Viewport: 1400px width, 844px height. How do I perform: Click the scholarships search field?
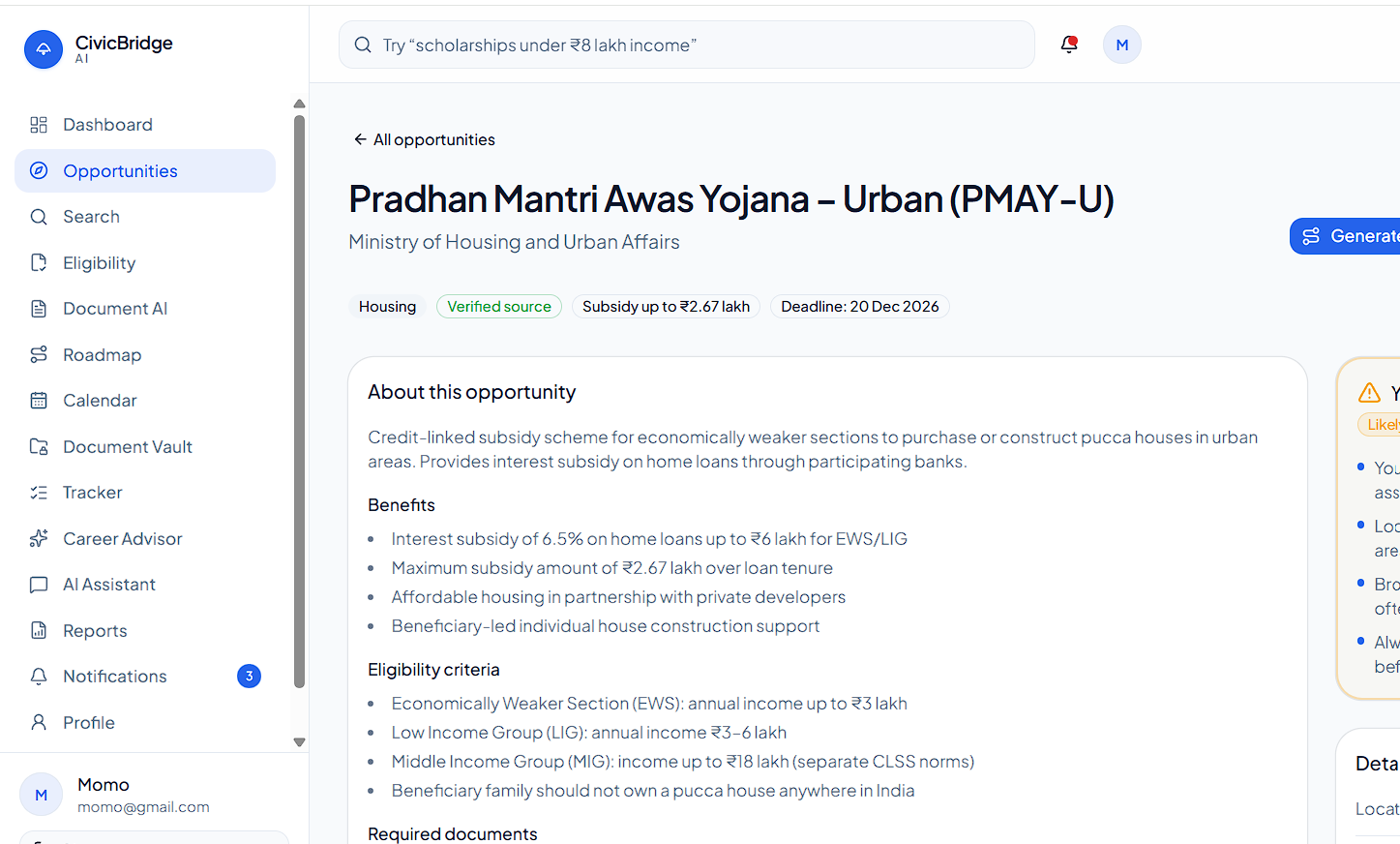click(x=687, y=45)
